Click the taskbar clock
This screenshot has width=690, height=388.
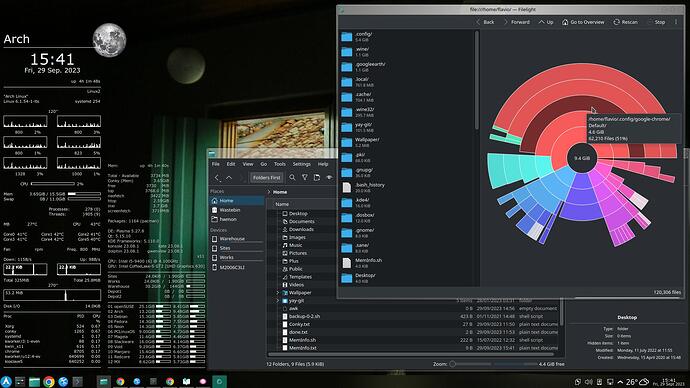coord(668,382)
